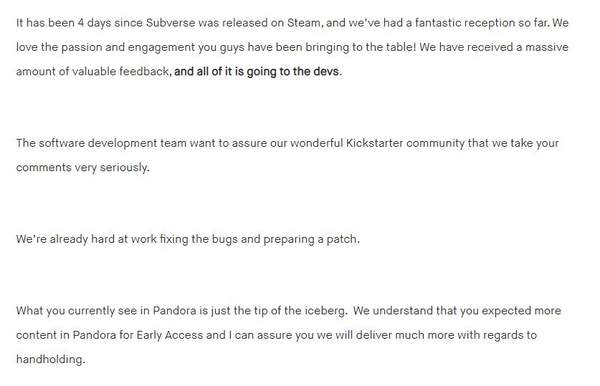This screenshot has height=386, width=600.
Task: Click the sentence about fixing the bugs
Action: tap(188, 239)
